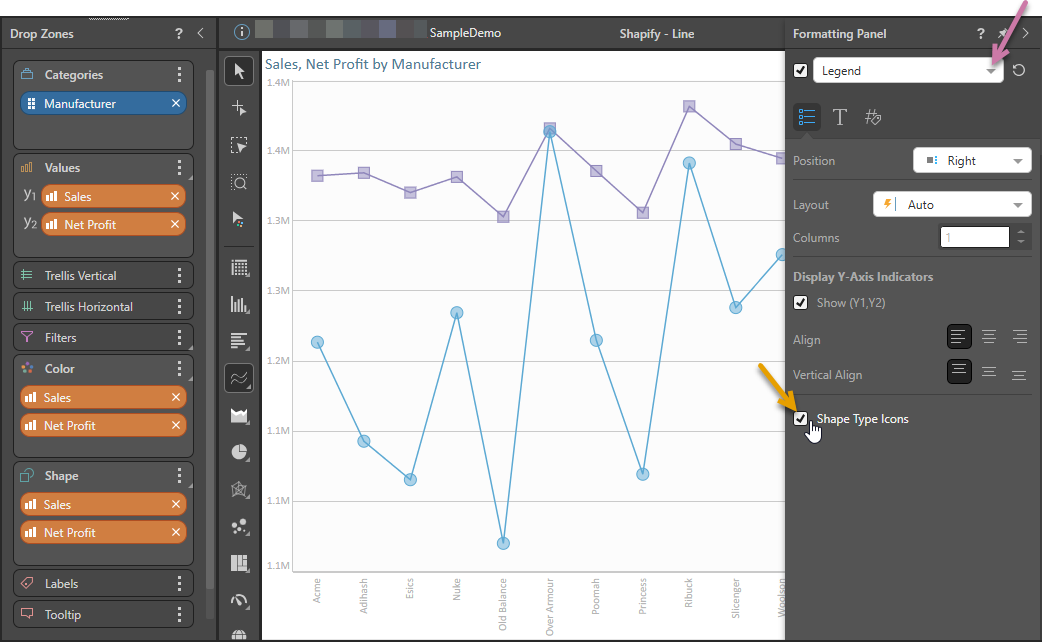Open the info icon beside SampleDemo

[x=241, y=32]
